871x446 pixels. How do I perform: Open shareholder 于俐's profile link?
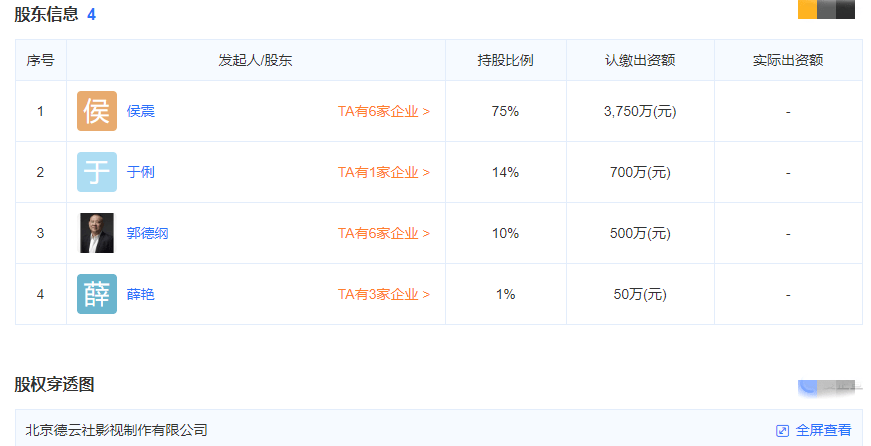141,172
